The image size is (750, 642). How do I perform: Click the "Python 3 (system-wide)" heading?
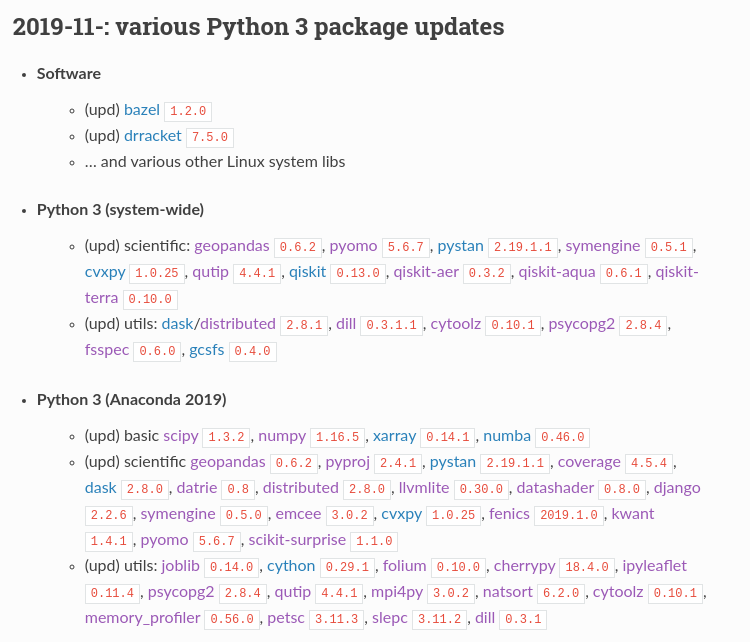point(121,210)
